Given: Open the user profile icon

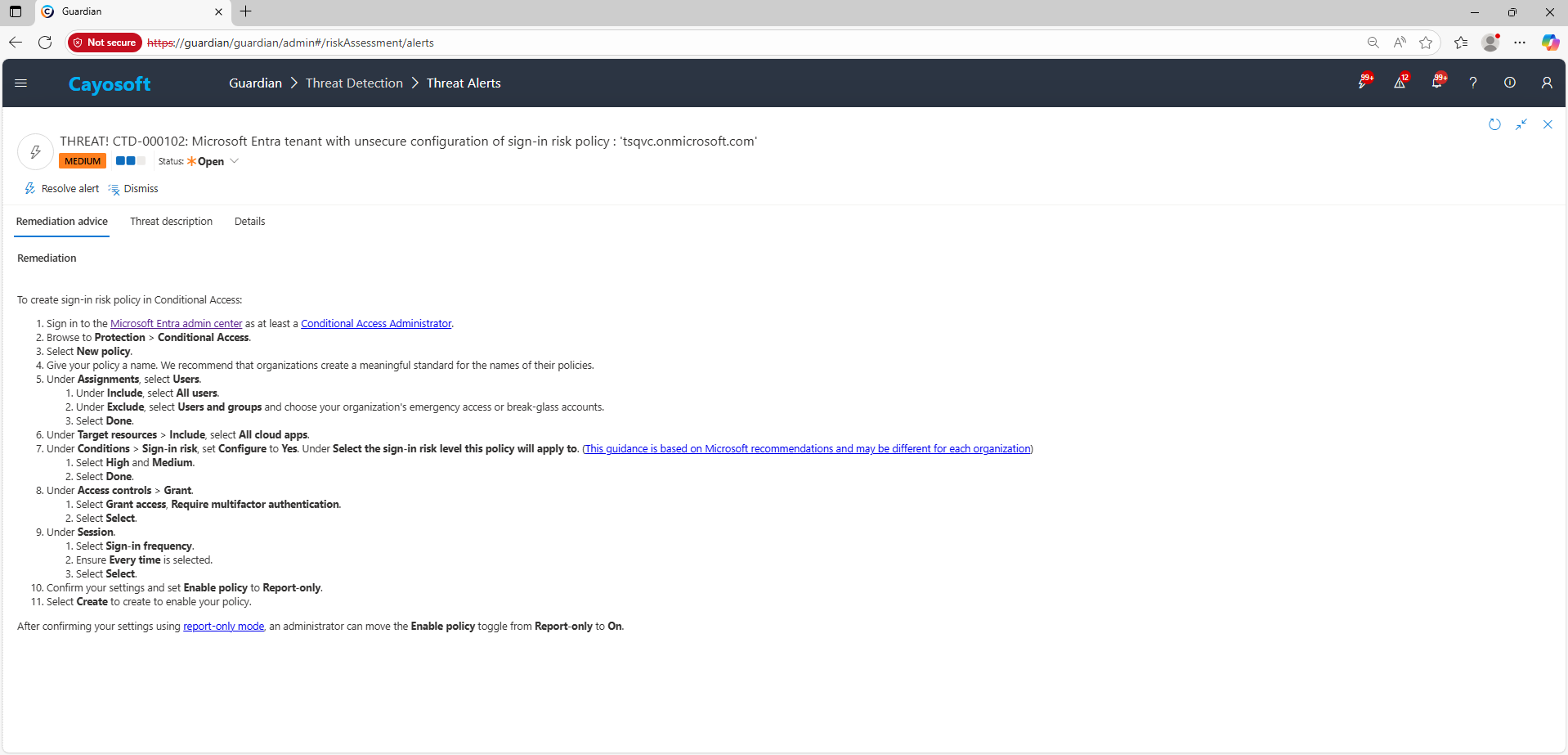Looking at the screenshot, I should 1547,83.
